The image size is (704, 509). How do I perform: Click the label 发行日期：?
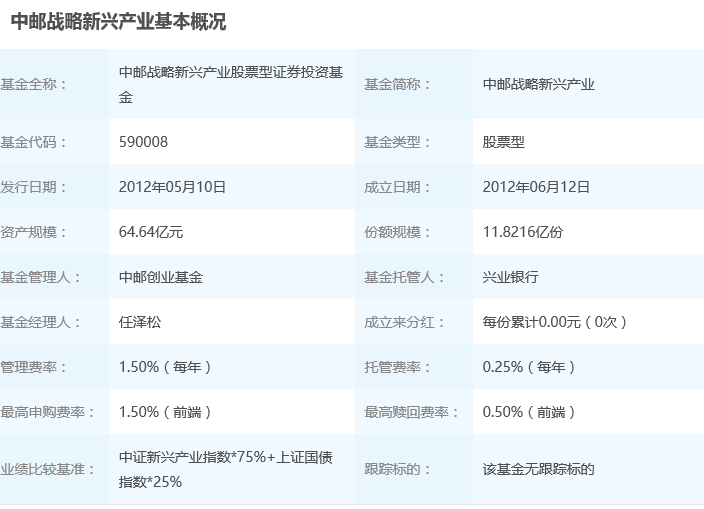pyautogui.click(x=34, y=187)
